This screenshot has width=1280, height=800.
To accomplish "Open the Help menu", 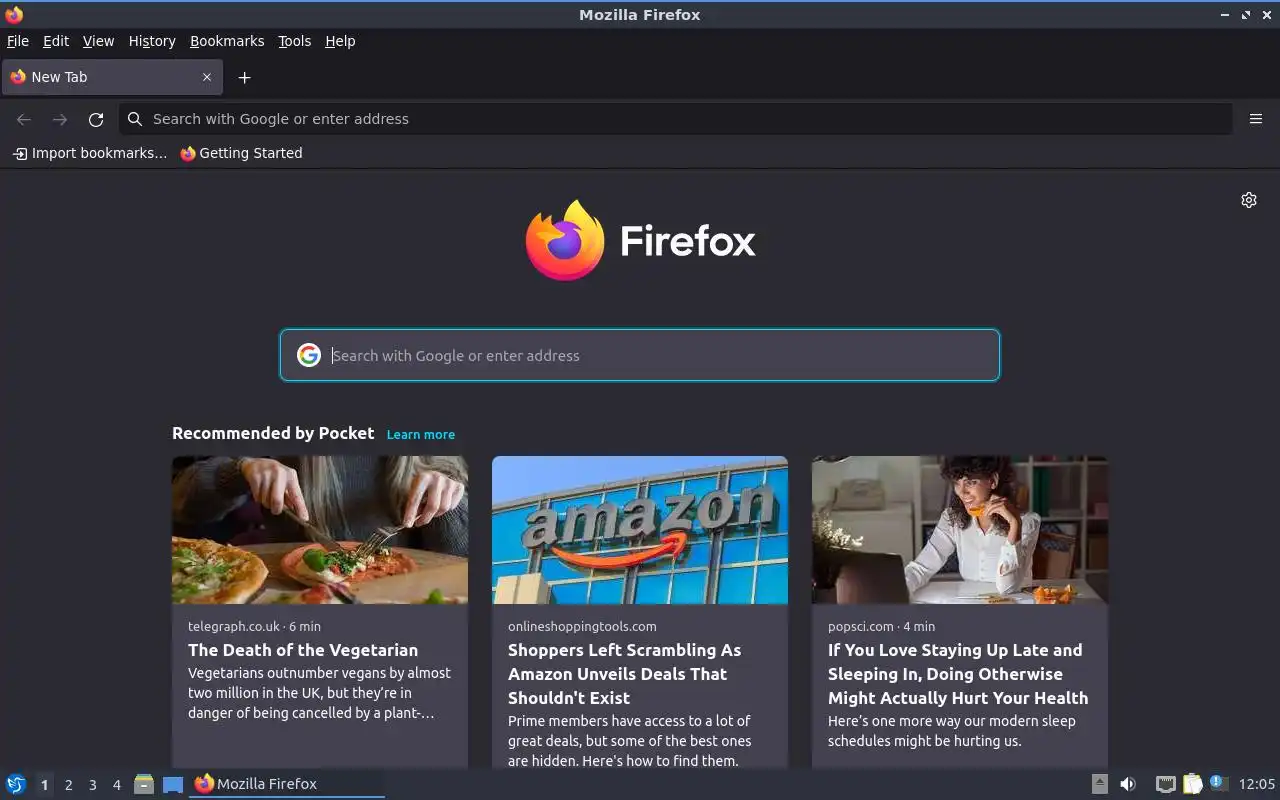I will [340, 41].
